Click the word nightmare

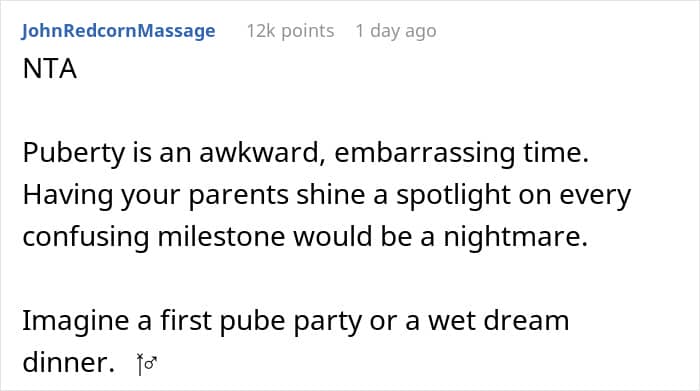(516, 237)
